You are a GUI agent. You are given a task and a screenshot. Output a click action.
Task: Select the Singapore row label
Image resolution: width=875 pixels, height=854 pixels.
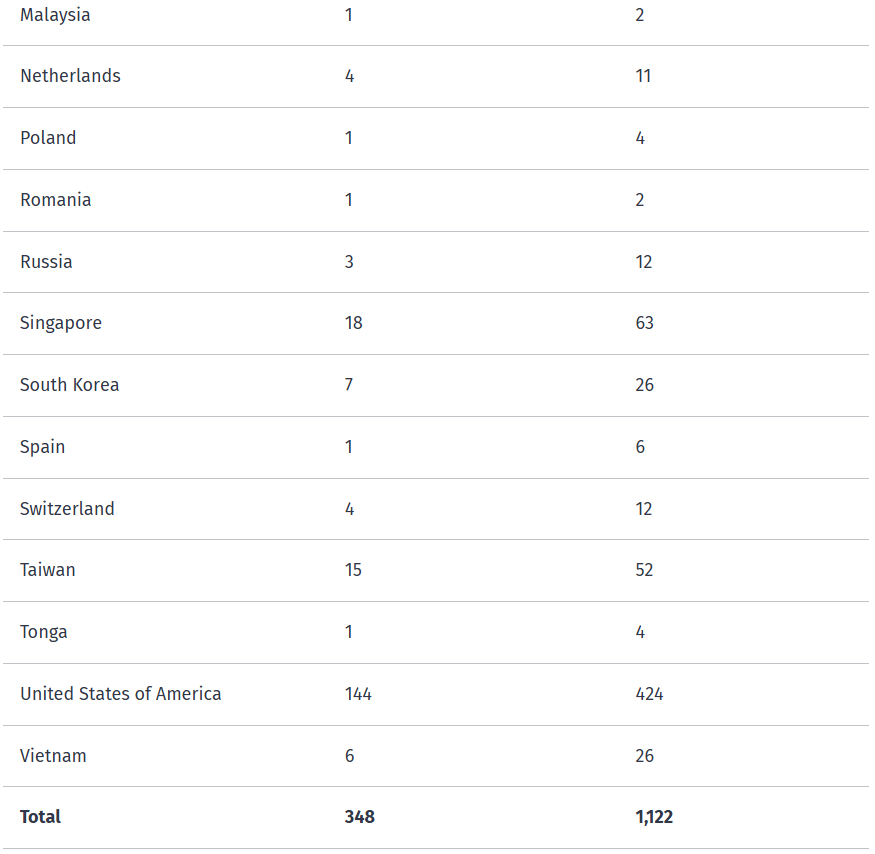pos(61,323)
